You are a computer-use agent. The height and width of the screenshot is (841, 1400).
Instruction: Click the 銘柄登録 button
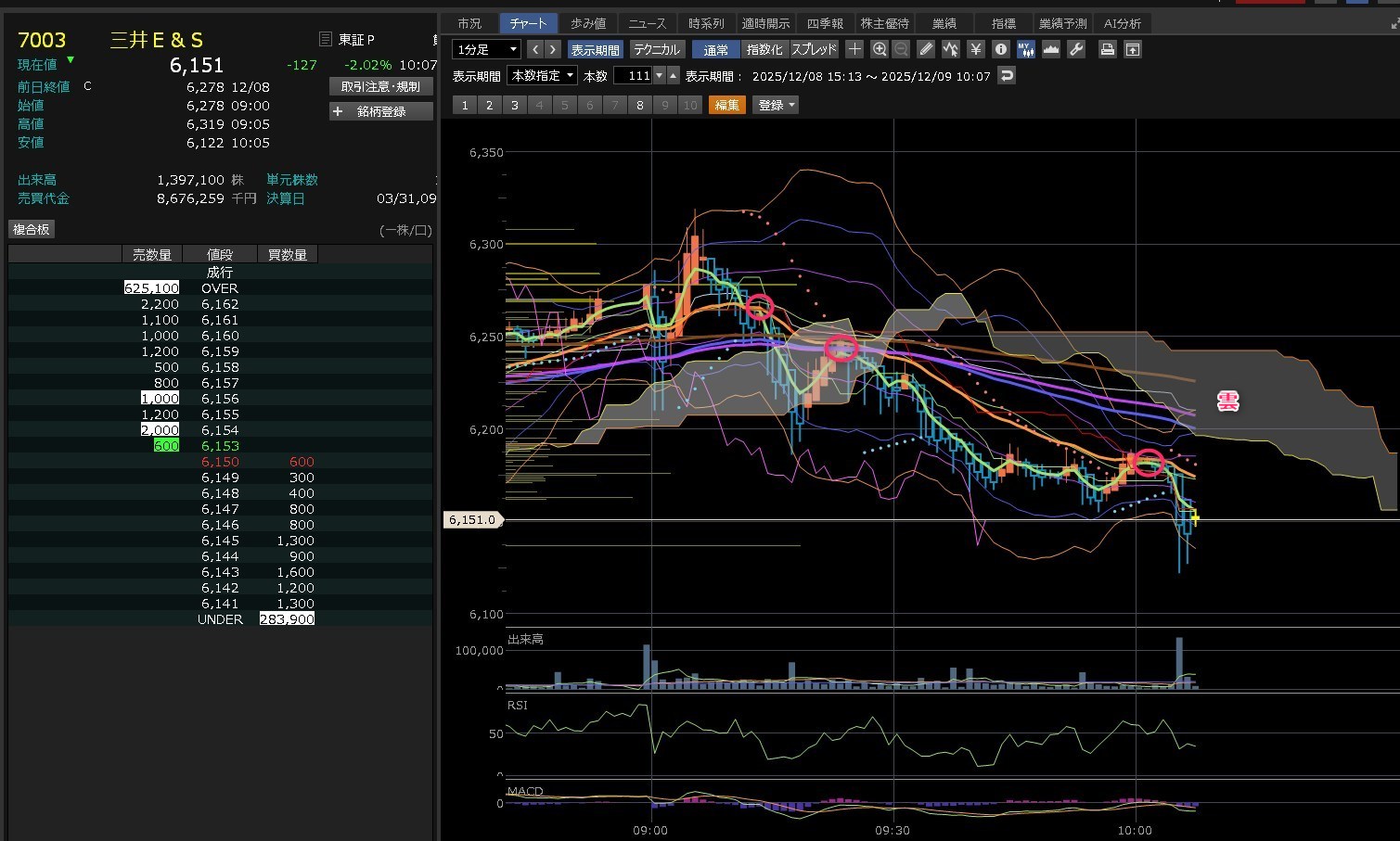click(x=381, y=111)
